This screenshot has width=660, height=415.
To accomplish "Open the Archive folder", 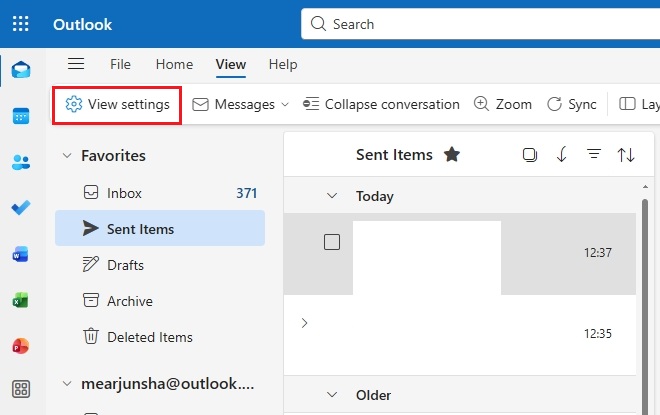I will pos(160,301).
